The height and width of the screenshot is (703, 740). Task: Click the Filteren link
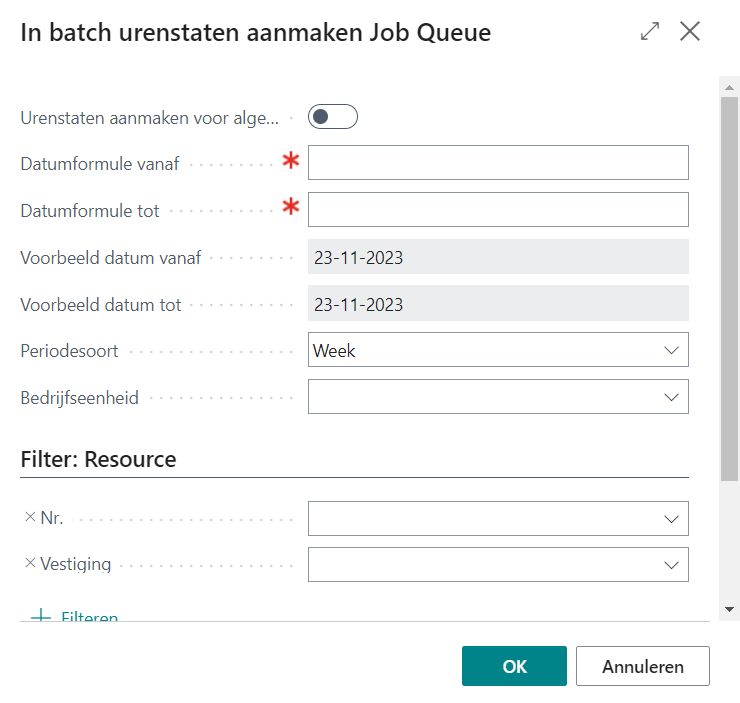tap(89, 617)
